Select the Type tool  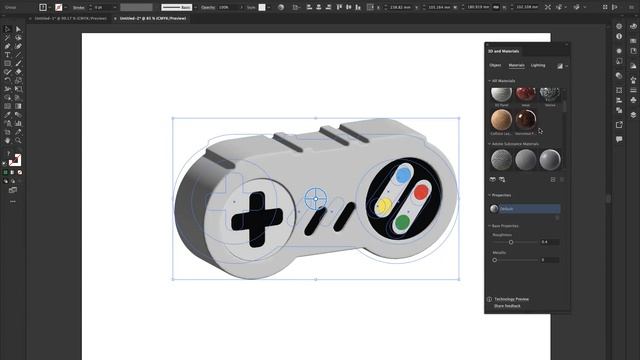(7, 55)
